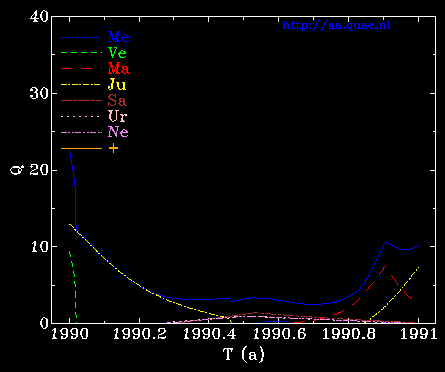The width and height of the screenshot is (445, 372).
Task: Click the x-axis tick label 1990
Action: click(70, 334)
